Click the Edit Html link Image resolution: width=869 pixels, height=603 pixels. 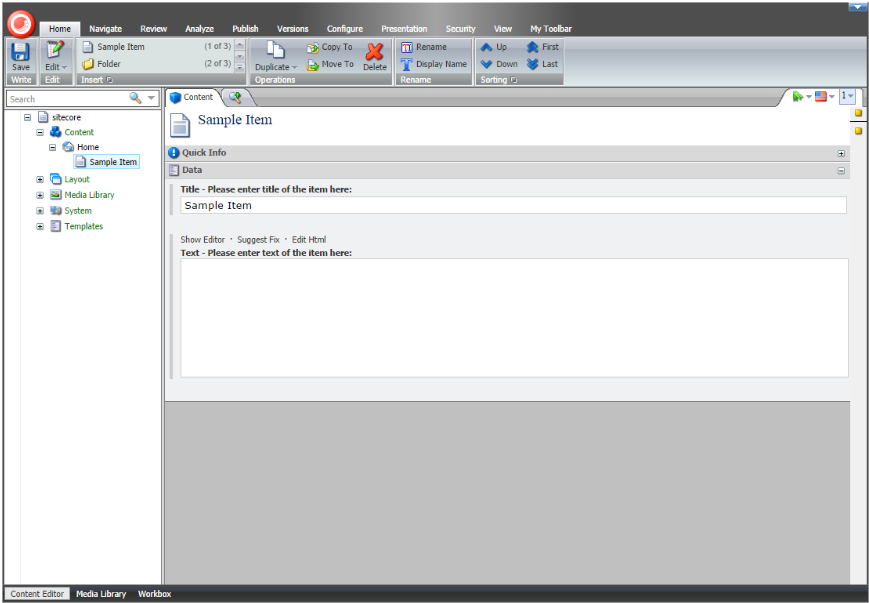(309, 240)
